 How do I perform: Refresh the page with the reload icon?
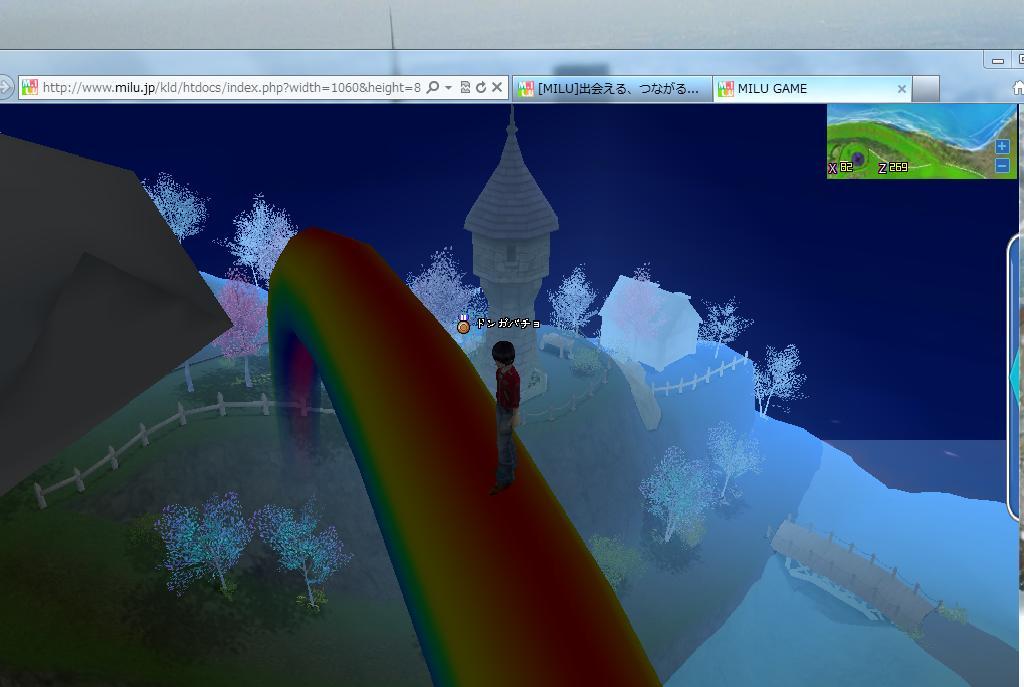(x=481, y=88)
